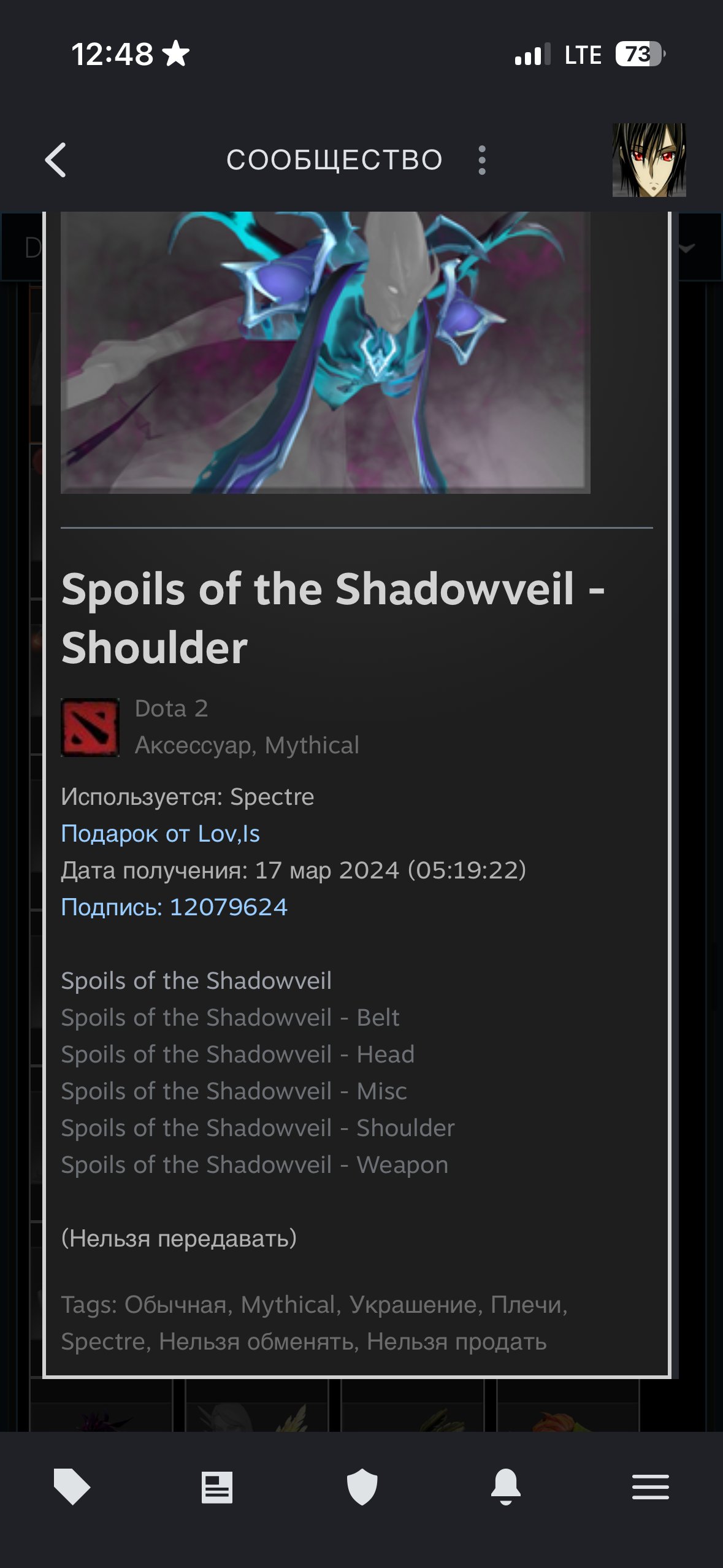The height and width of the screenshot is (1568, 723).
Task: Expand the dropdown chevron behind item panel
Action: click(686, 248)
